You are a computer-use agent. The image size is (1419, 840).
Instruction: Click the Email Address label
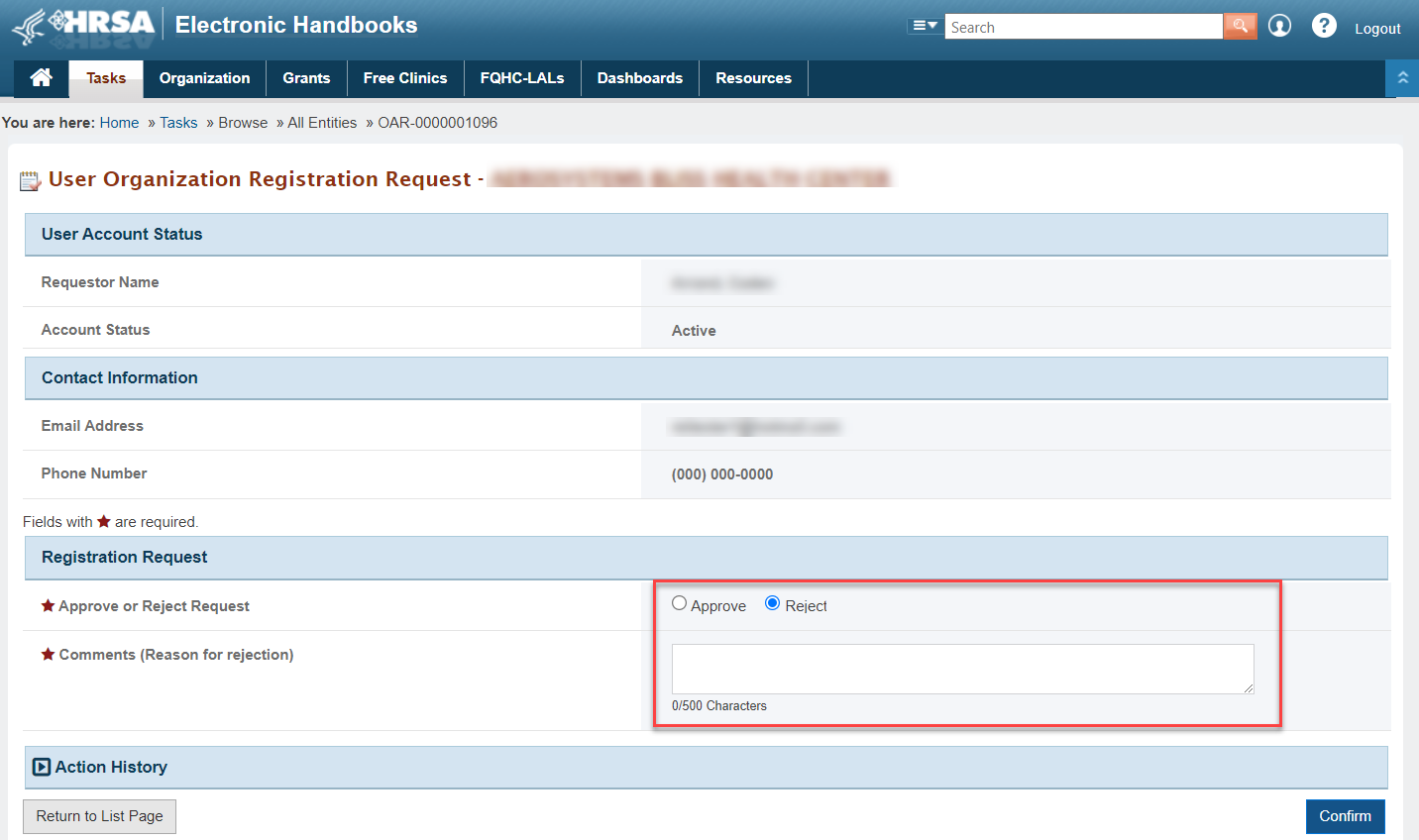(x=92, y=426)
